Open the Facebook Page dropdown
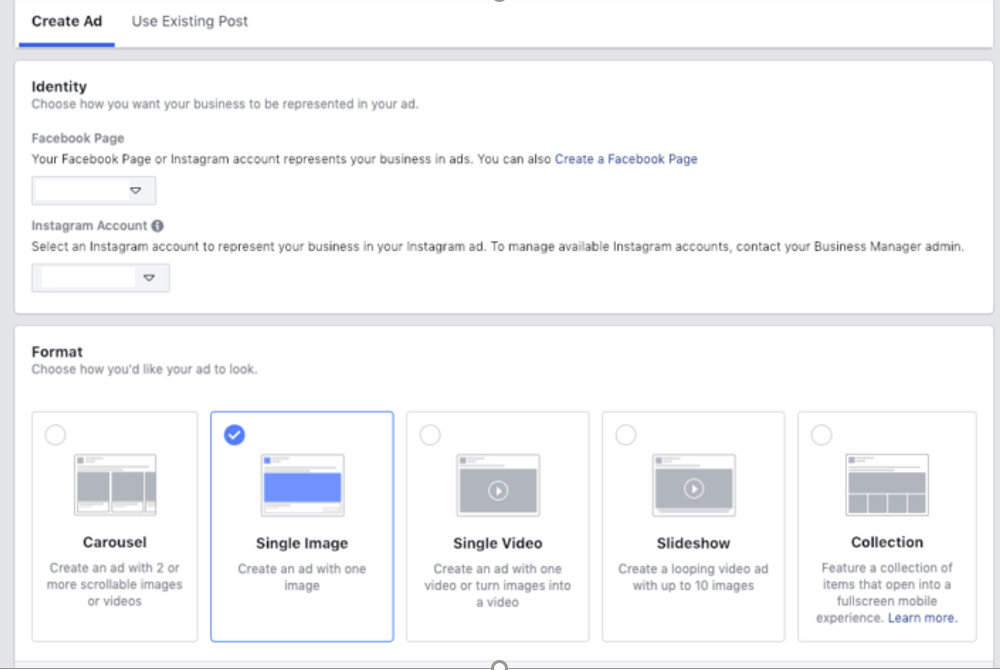The image size is (1000, 670). pos(93,190)
